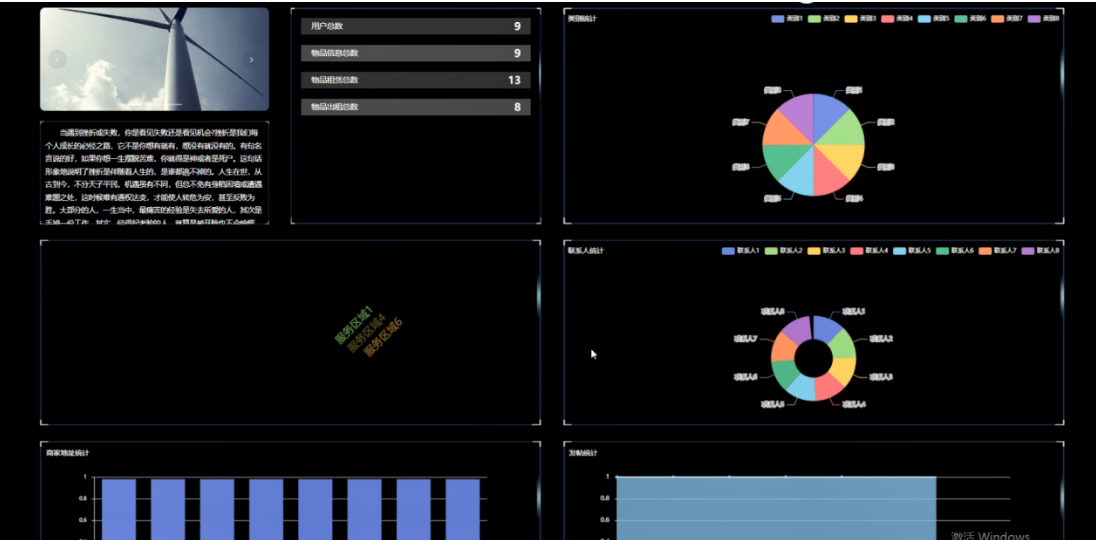Toggle 类别7 legend entry

coord(1007,18)
